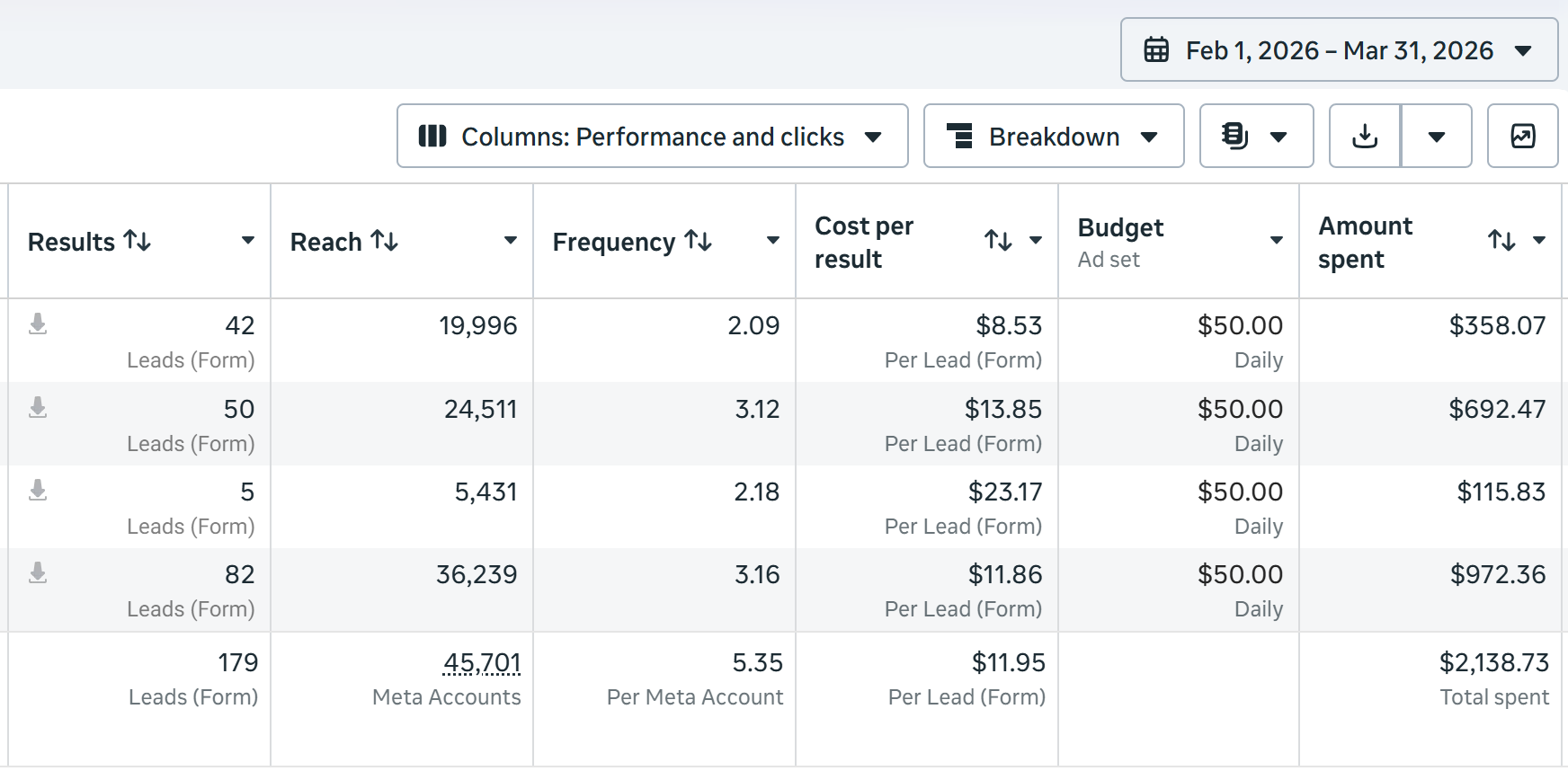Select the 19,996 reach cell

click(x=402, y=341)
